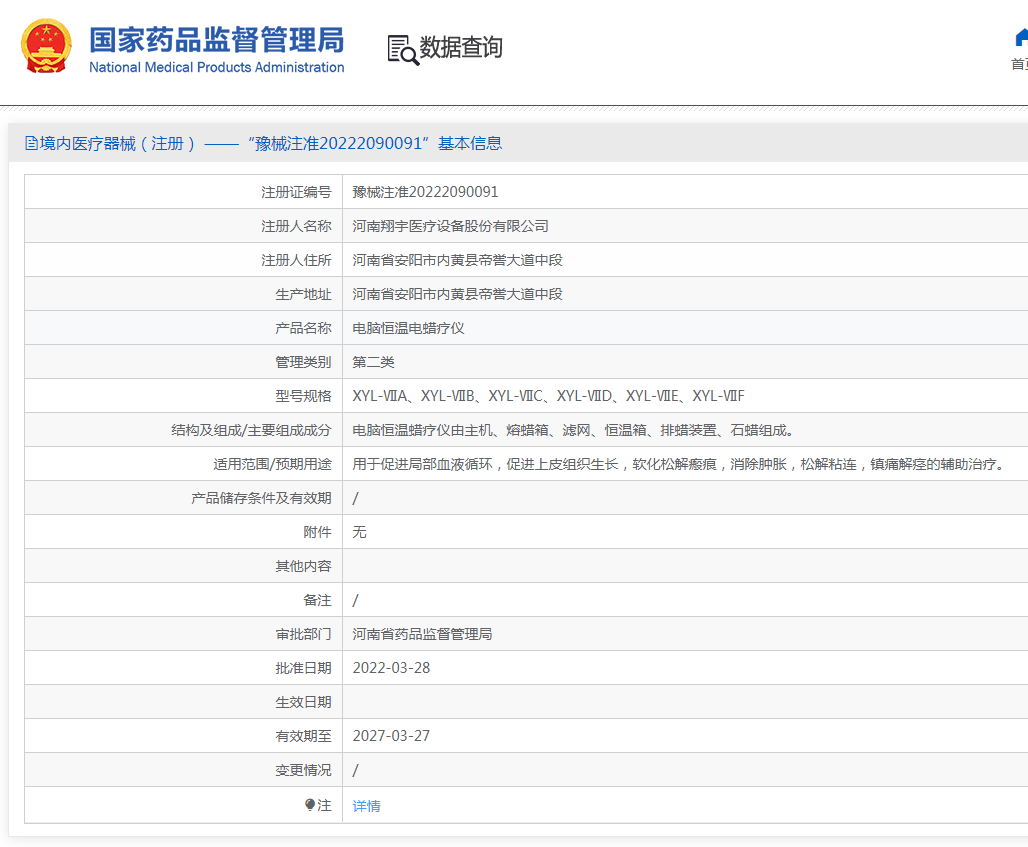1028x847 pixels.
Task: Click the 型号规格 label
Action: [x=304, y=396]
